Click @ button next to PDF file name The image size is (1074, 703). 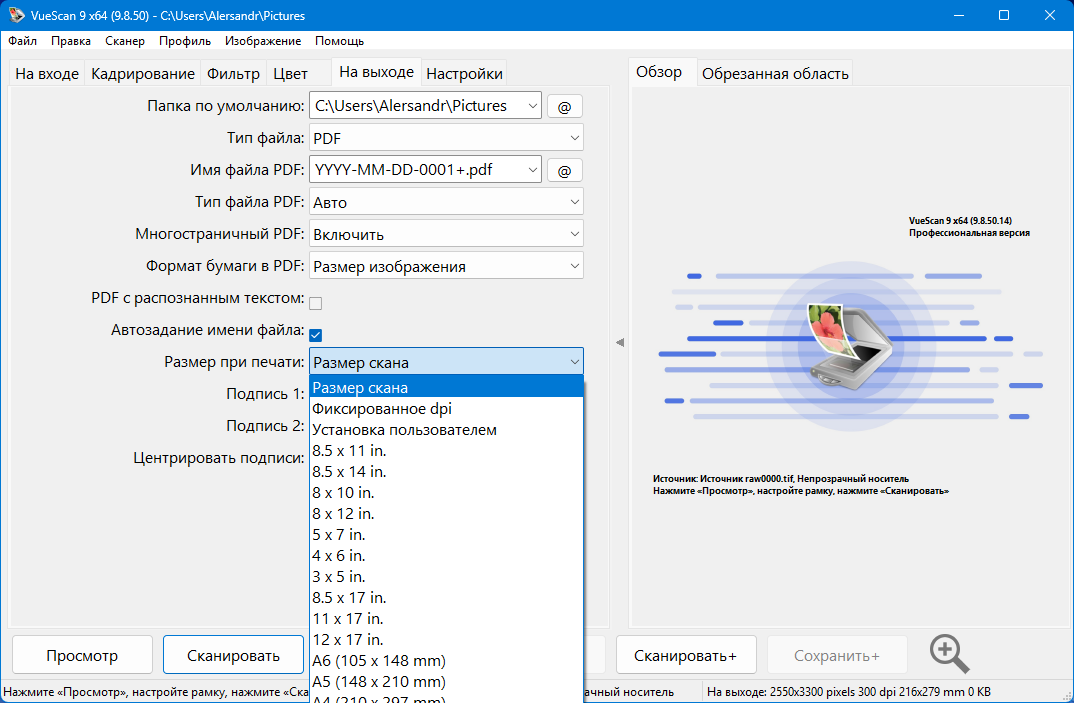point(564,171)
